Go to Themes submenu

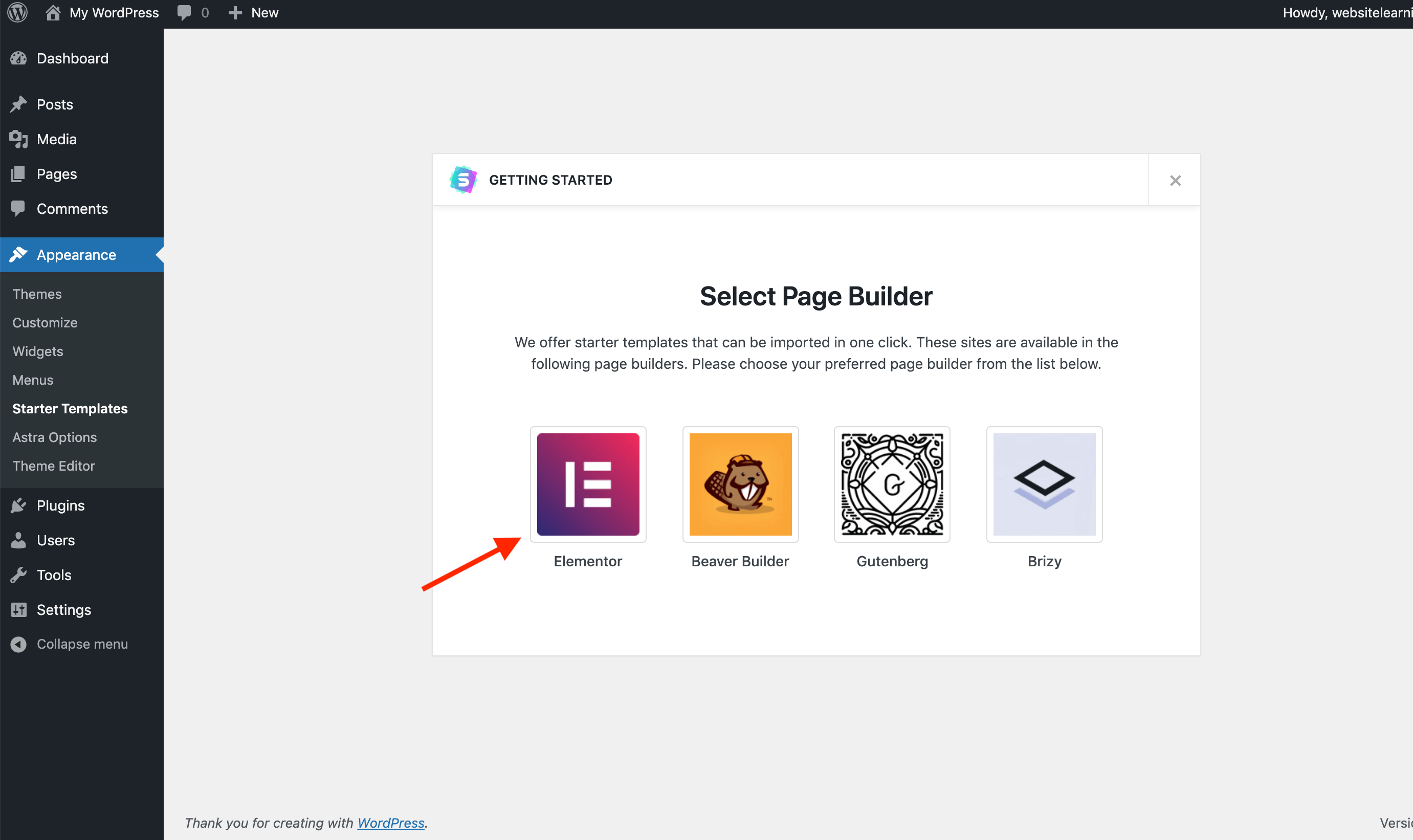[37, 294]
